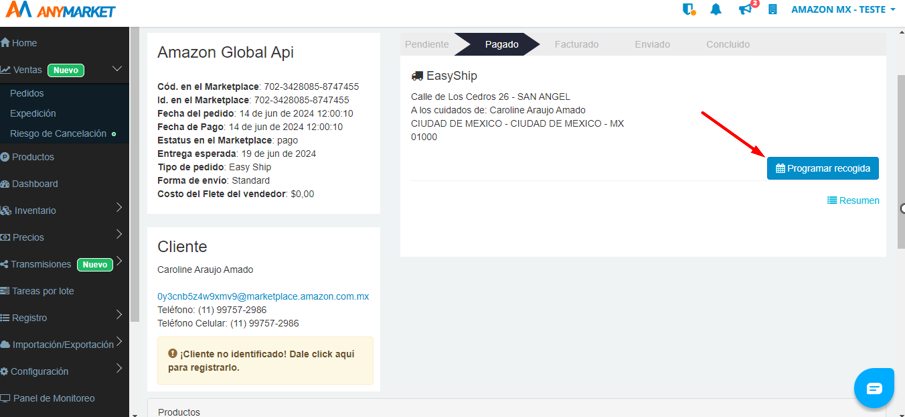Click the Precios money icon

(x=5, y=237)
